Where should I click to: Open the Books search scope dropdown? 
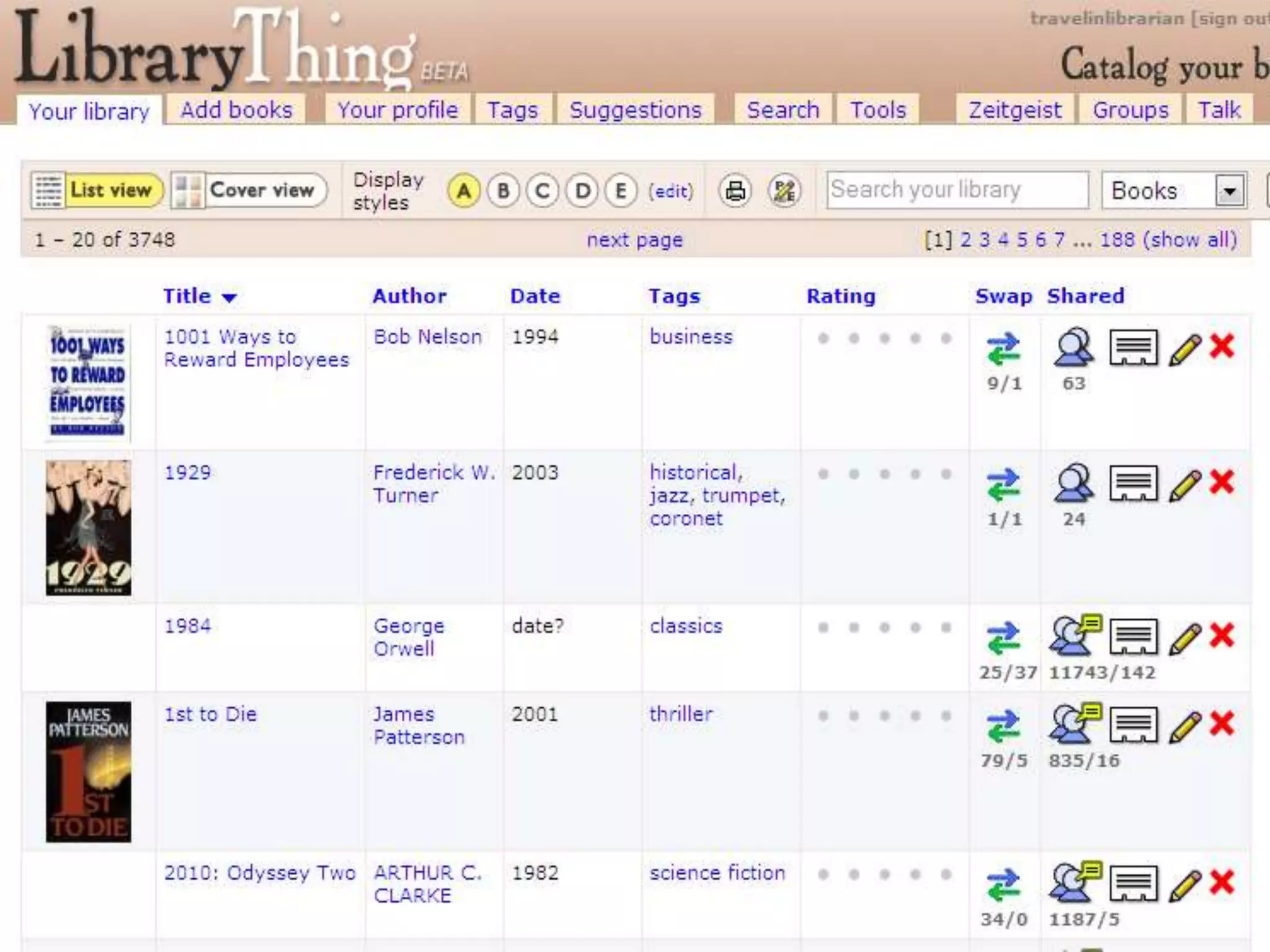1230,191
